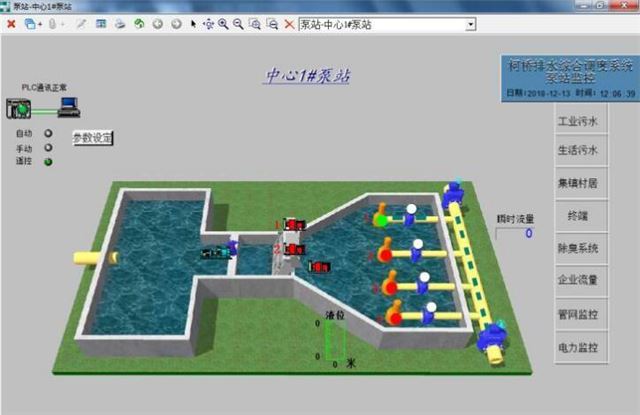
Task: Click the green 液位 level gauge bar
Action: (335, 340)
